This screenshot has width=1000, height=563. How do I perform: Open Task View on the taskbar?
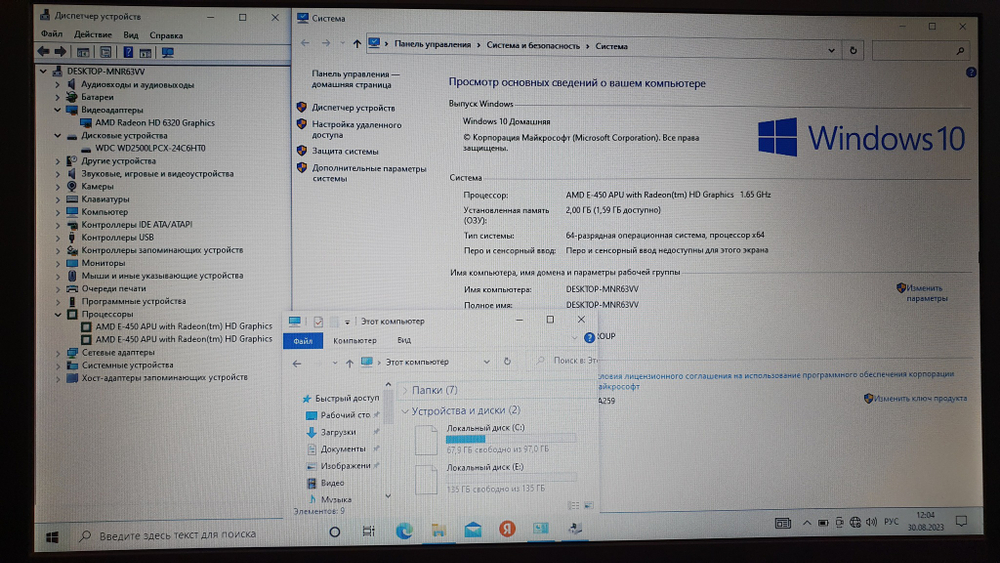coord(368,531)
